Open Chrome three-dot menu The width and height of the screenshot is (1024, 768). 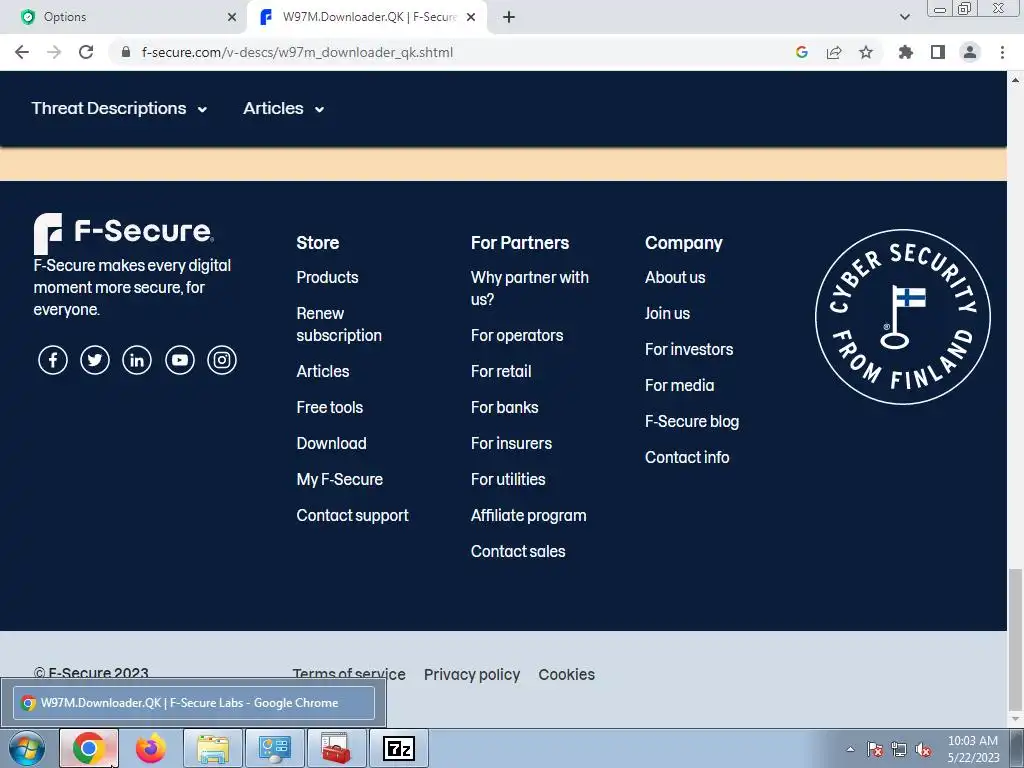(1002, 52)
